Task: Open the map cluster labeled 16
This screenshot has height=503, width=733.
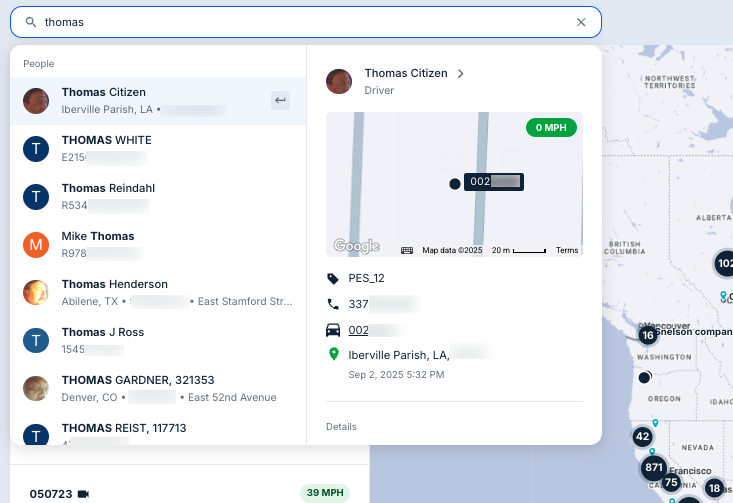Action: pyautogui.click(x=648, y=335)
